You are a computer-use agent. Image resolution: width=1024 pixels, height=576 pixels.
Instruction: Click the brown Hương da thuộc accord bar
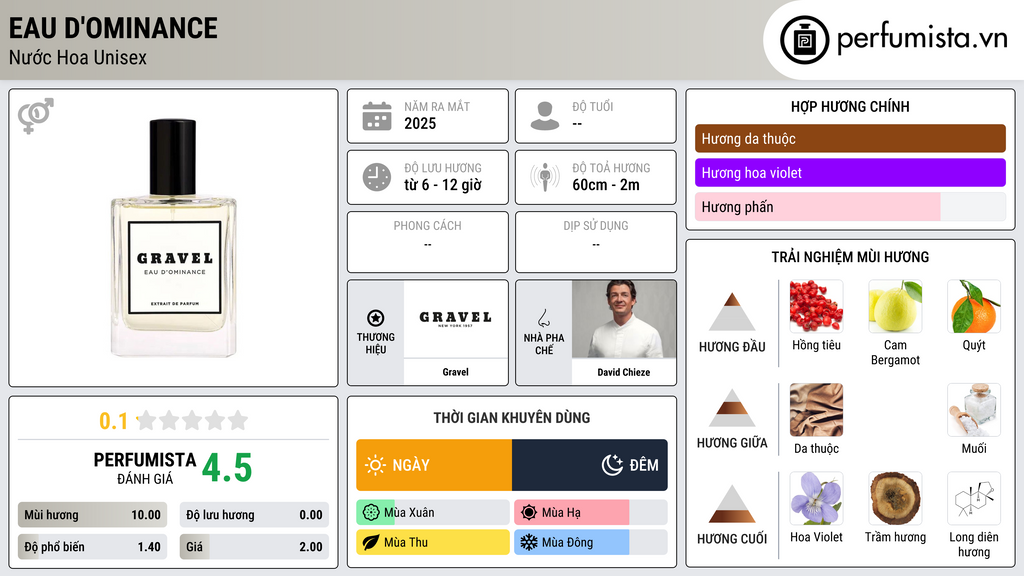850,138
